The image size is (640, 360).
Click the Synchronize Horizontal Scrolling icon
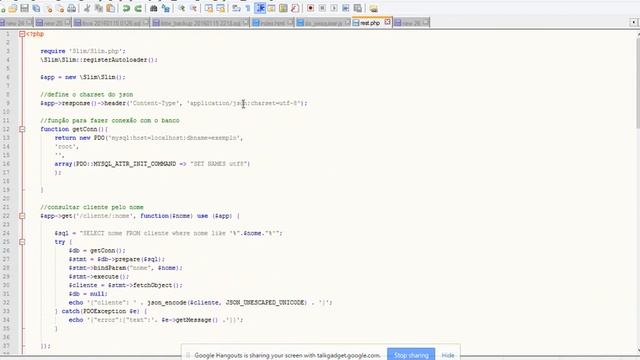pos(220,8)
